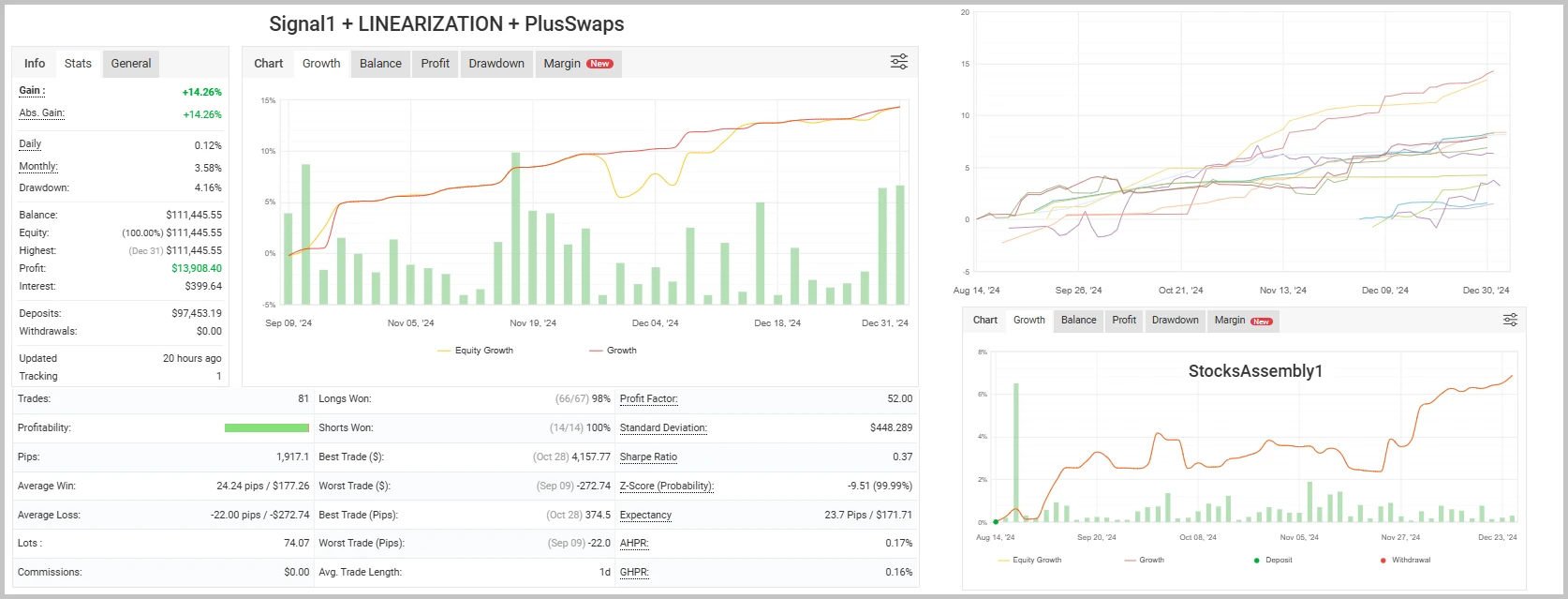This screenshot has width=1568, height=599.
Task: Click the Expectancy label link
Action: [x=645, y=516]
